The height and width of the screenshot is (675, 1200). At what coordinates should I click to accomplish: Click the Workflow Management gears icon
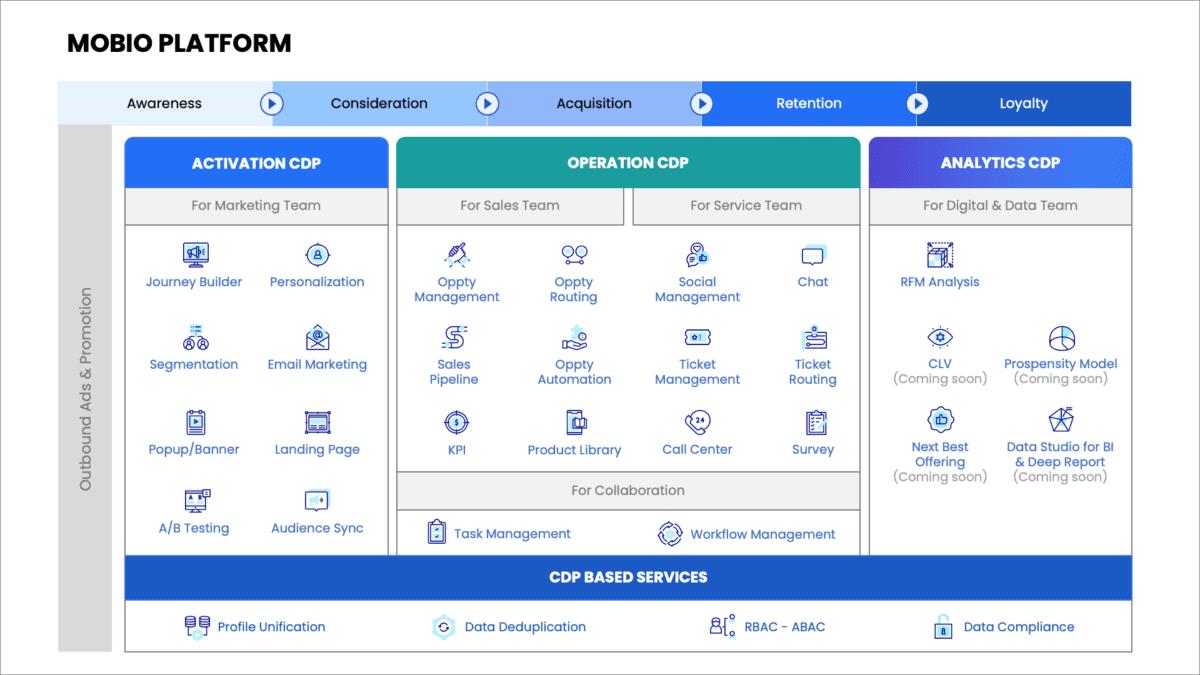[x=670, y=533]
